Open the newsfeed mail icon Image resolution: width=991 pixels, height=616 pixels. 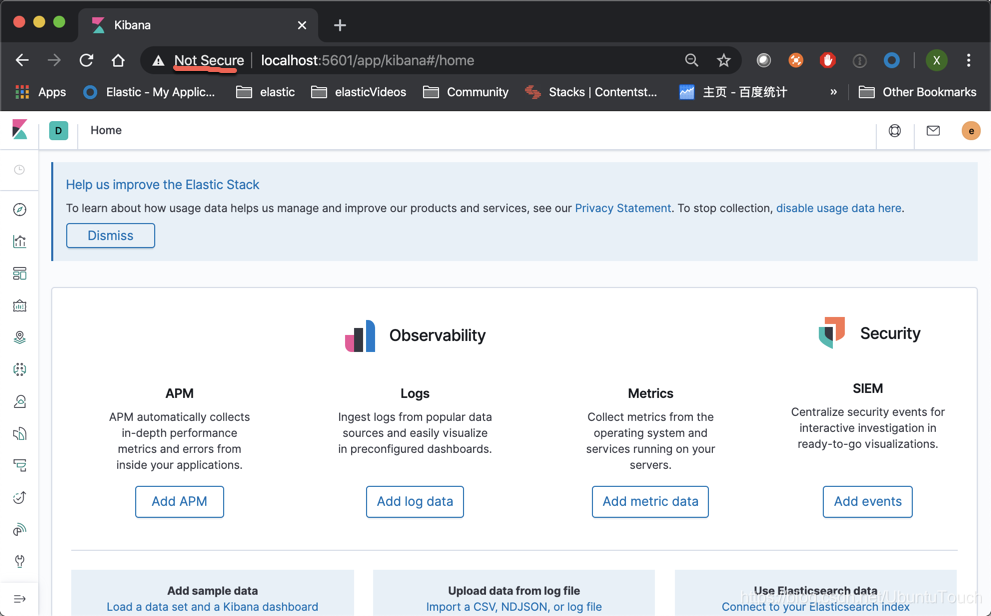[x=933, y=131]
